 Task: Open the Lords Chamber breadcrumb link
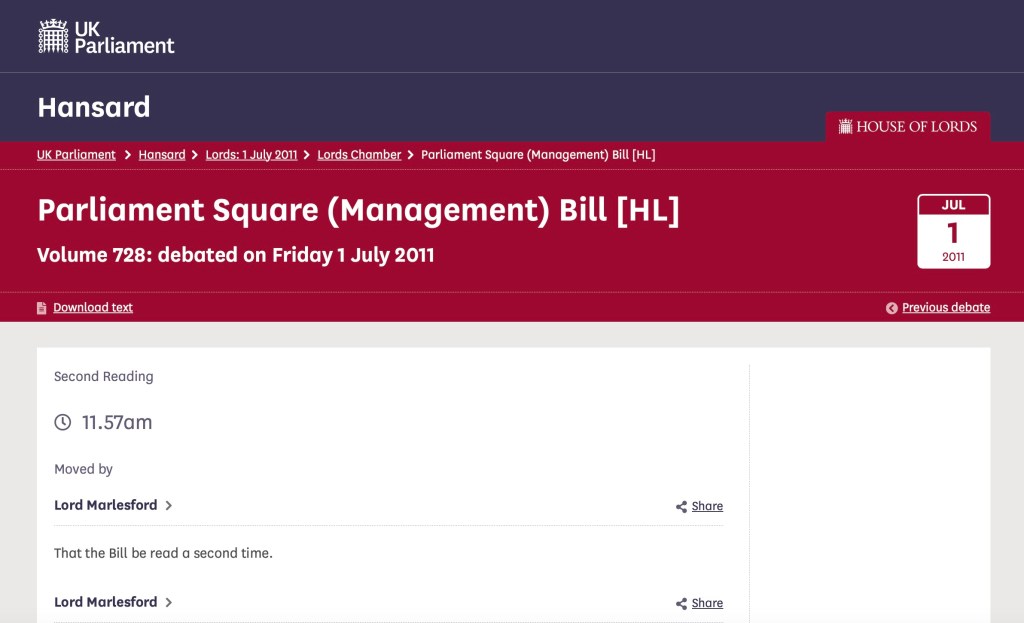359,155
